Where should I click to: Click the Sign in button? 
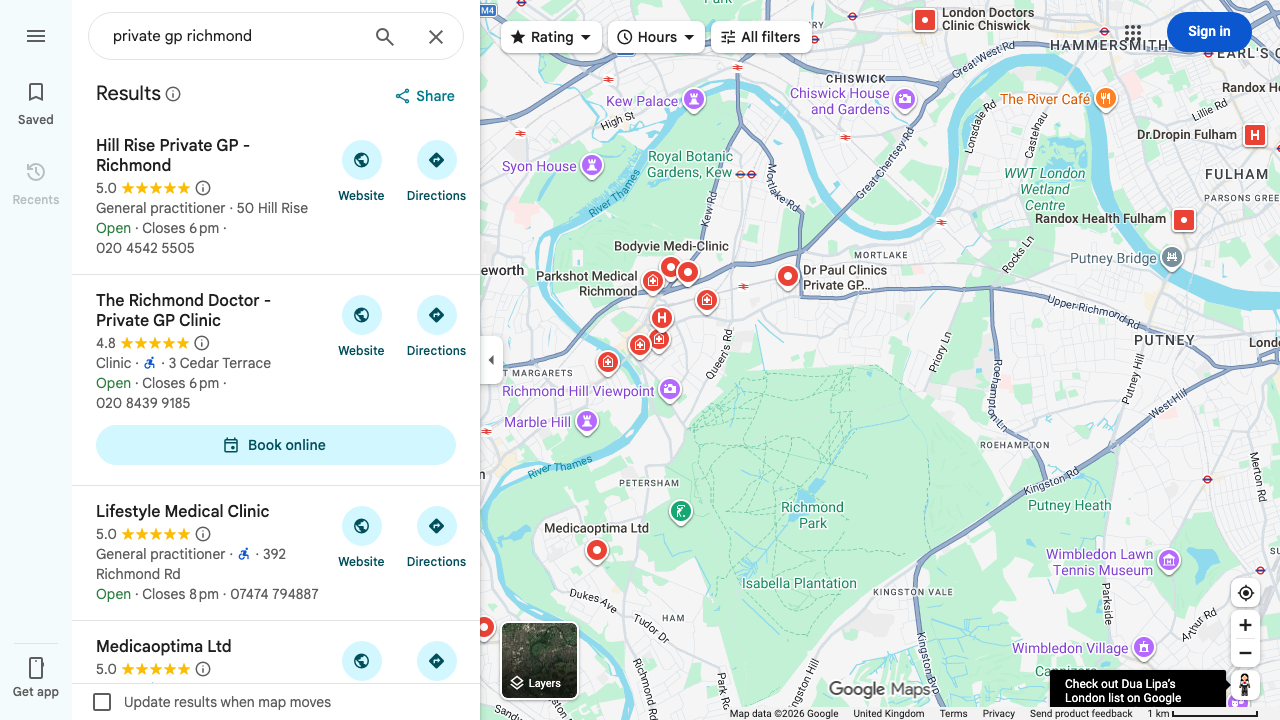point(1209,32)
